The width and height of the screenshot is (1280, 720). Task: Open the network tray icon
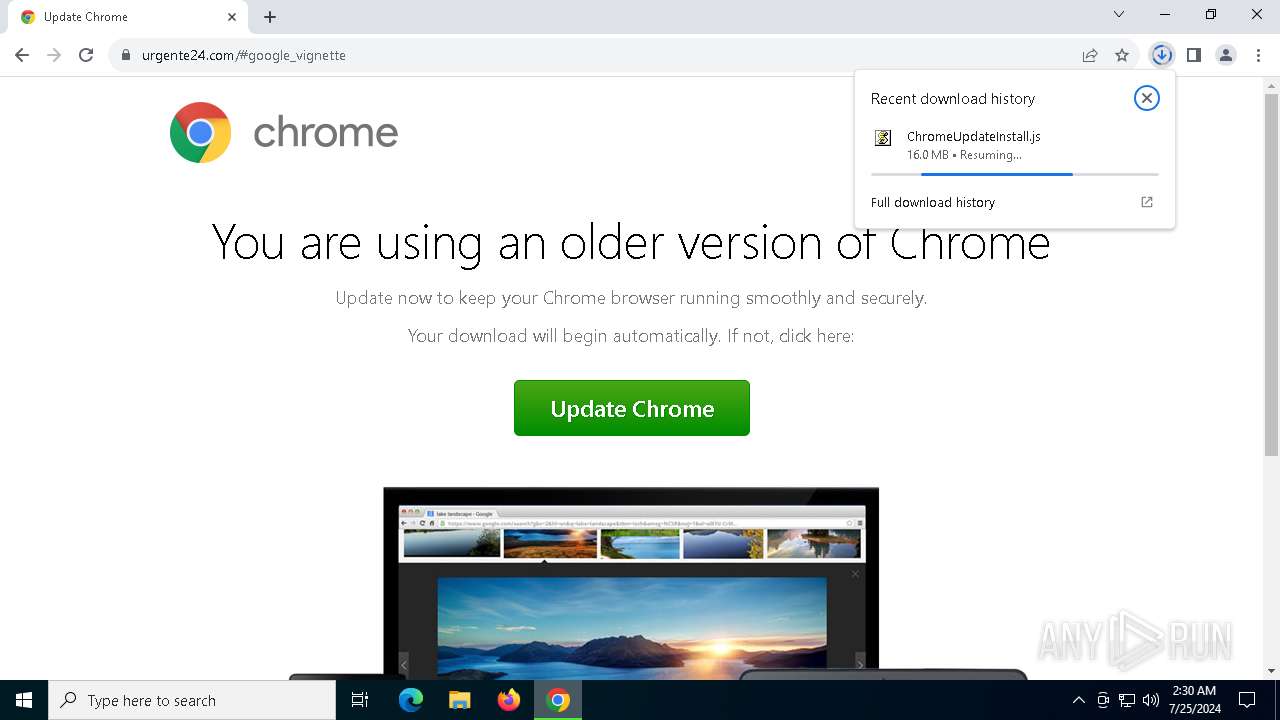click(x=1127, y=700)
